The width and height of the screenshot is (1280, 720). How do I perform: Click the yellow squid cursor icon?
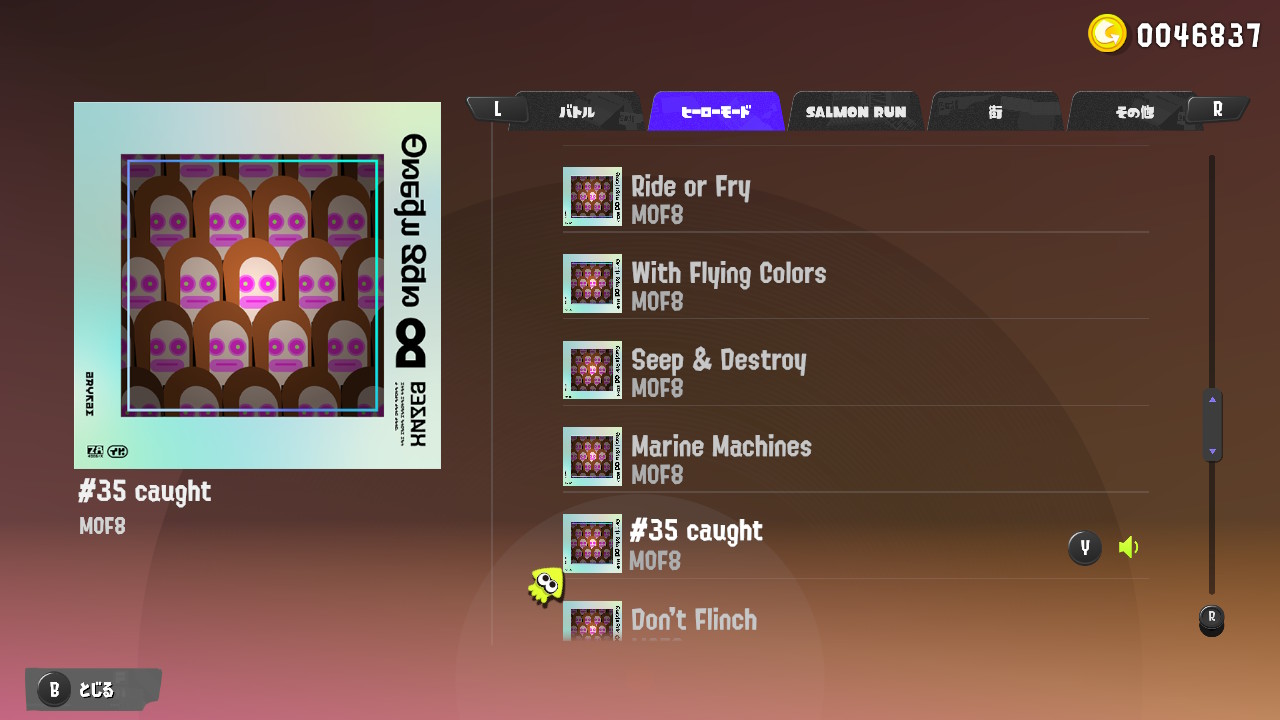pos(546,585)
